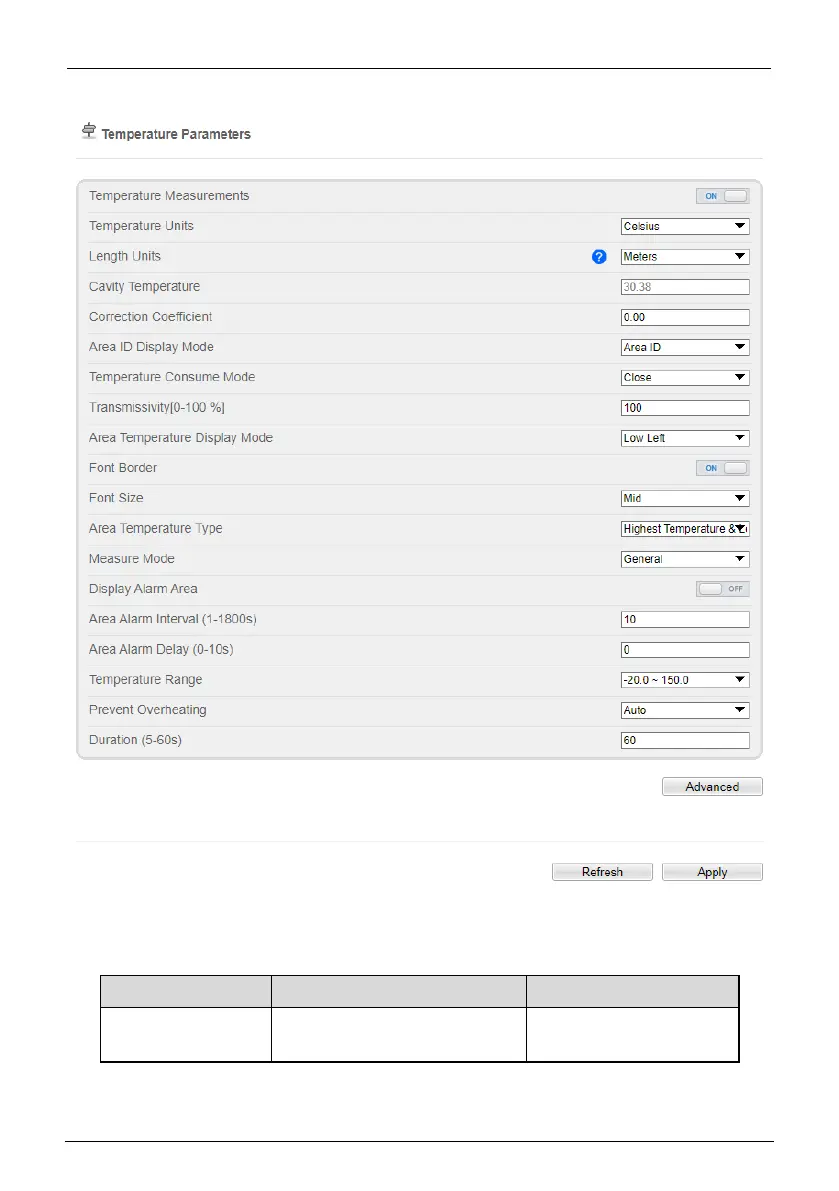The height and width of the screenshot is (1191, 839).
Task: Open the Font Size dropdown
Action: click(685, 498)
